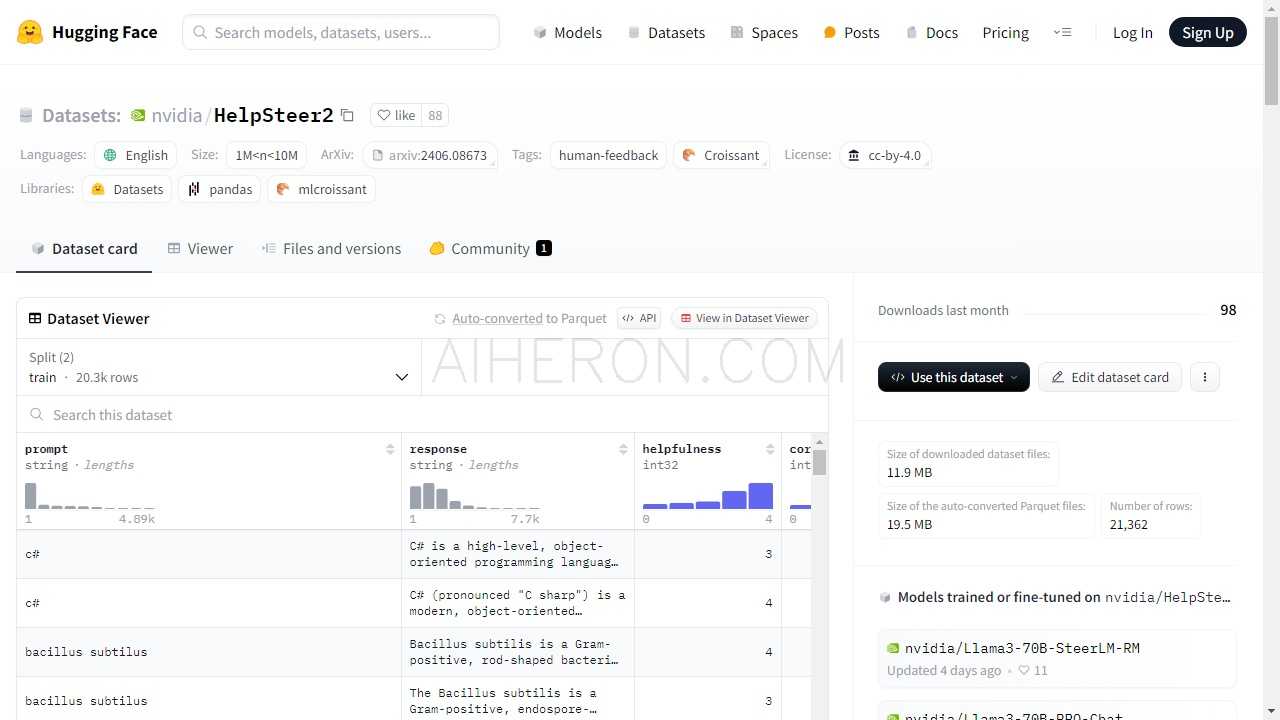Focus the Search this dataset field

click(422, 414)
